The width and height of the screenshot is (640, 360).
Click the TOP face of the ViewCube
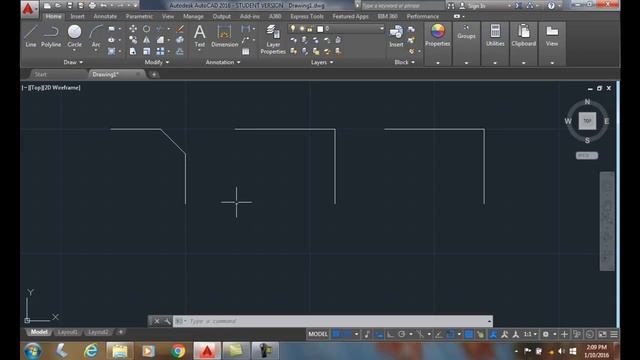[x=587, y=121]
